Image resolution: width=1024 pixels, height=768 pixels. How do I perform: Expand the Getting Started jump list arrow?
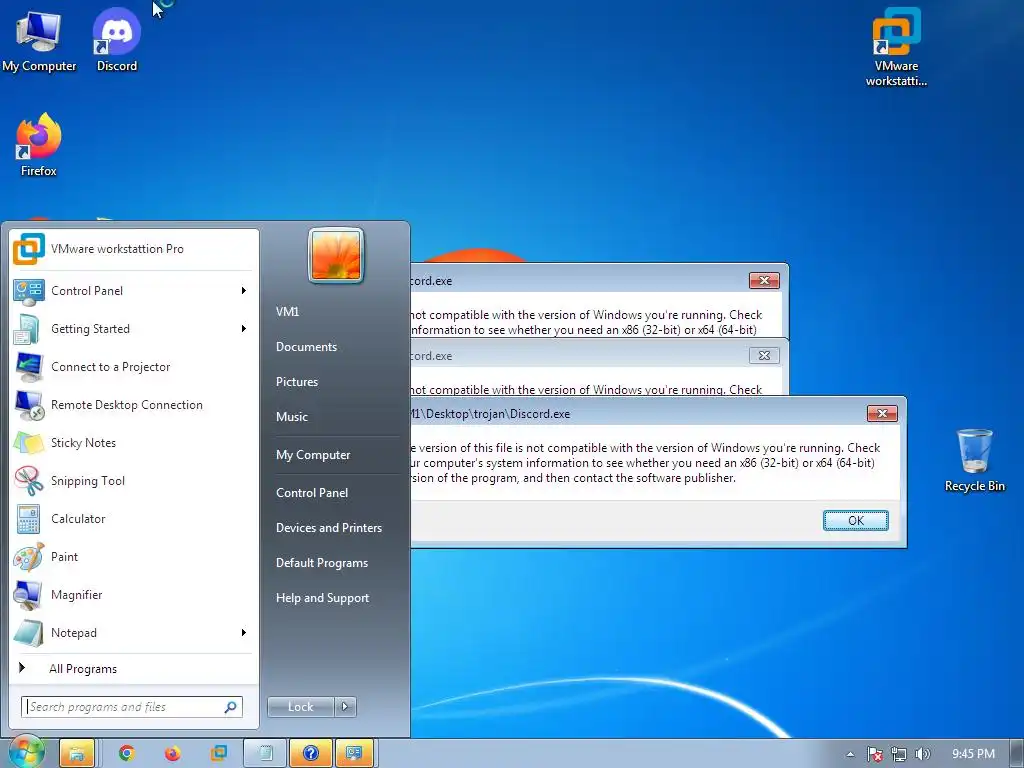point(244,328)
